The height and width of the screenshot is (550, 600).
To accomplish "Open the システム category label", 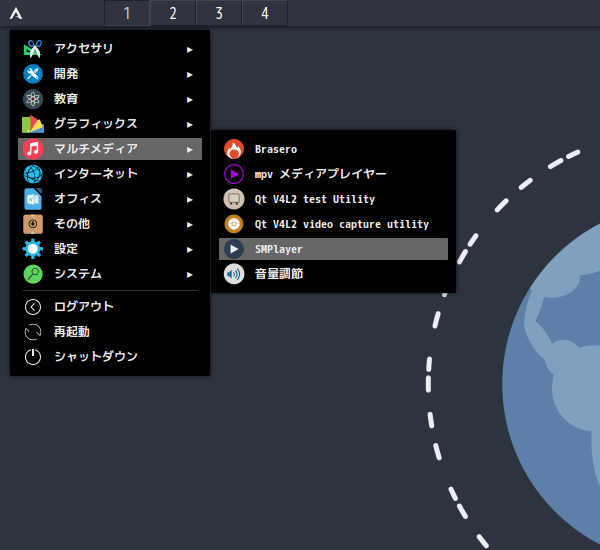I will (x=78, y=274).
